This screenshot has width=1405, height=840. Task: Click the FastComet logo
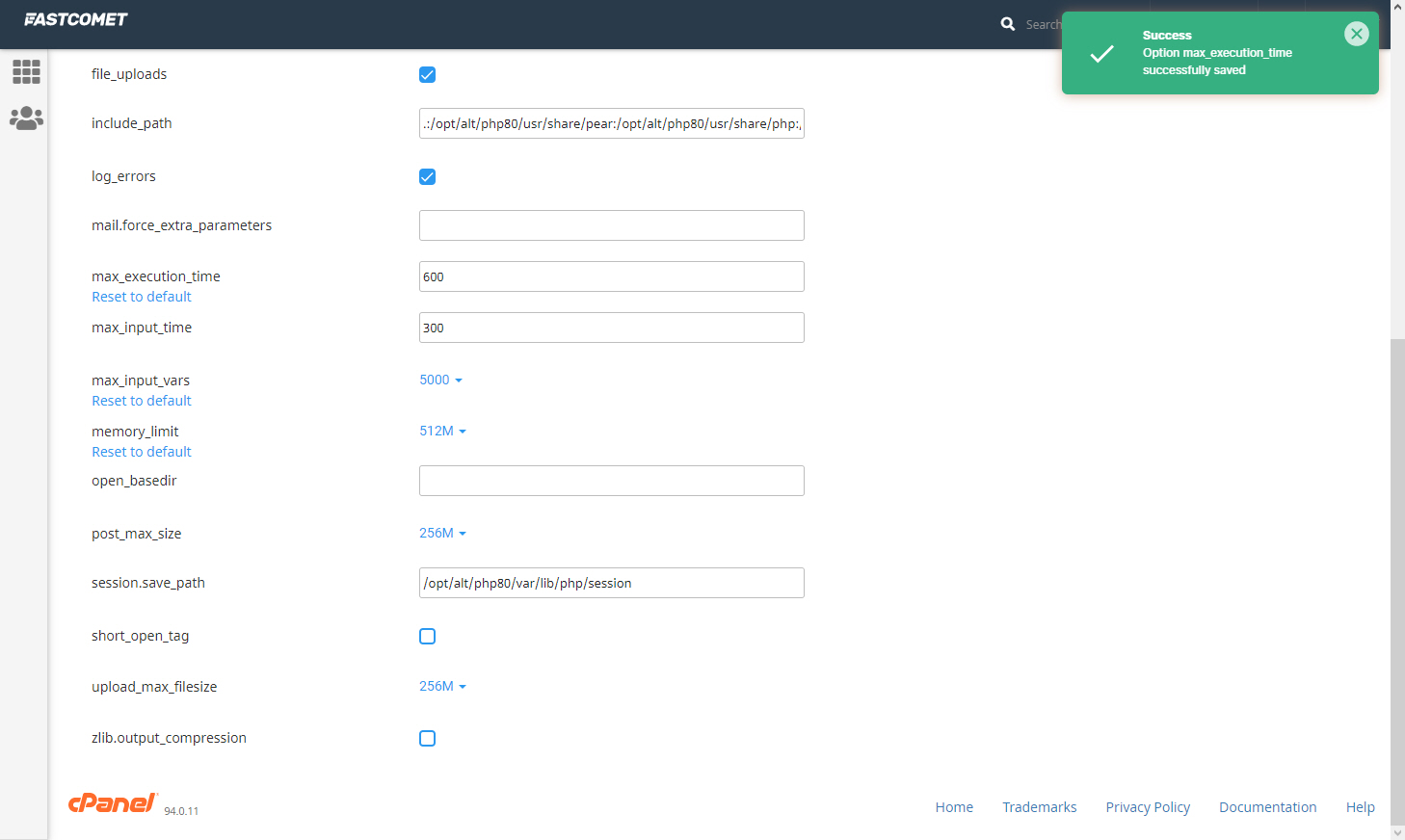(x=76, y=19)
